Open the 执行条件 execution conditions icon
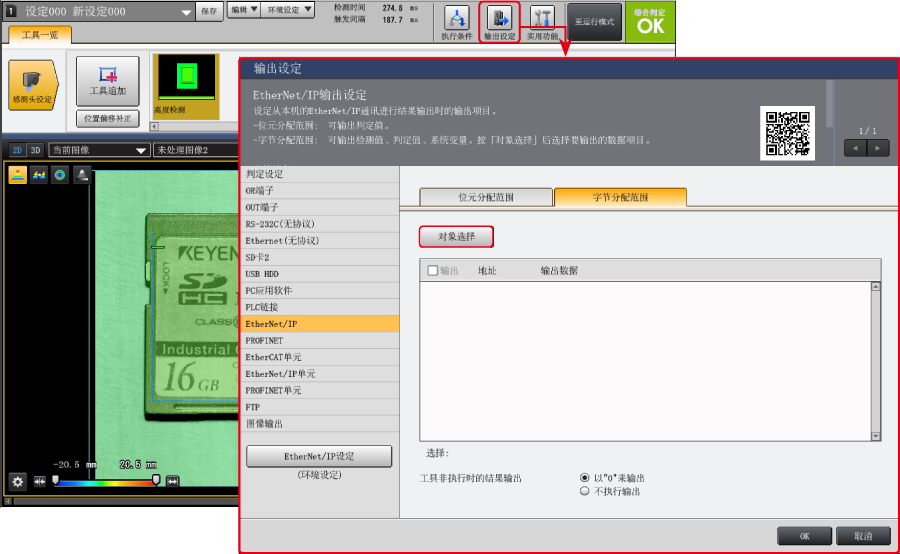This screenshot has height=554, width=900. 456,21
